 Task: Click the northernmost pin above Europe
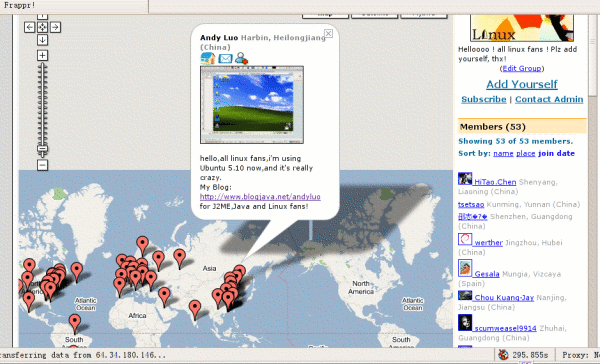tap(142, 245)
